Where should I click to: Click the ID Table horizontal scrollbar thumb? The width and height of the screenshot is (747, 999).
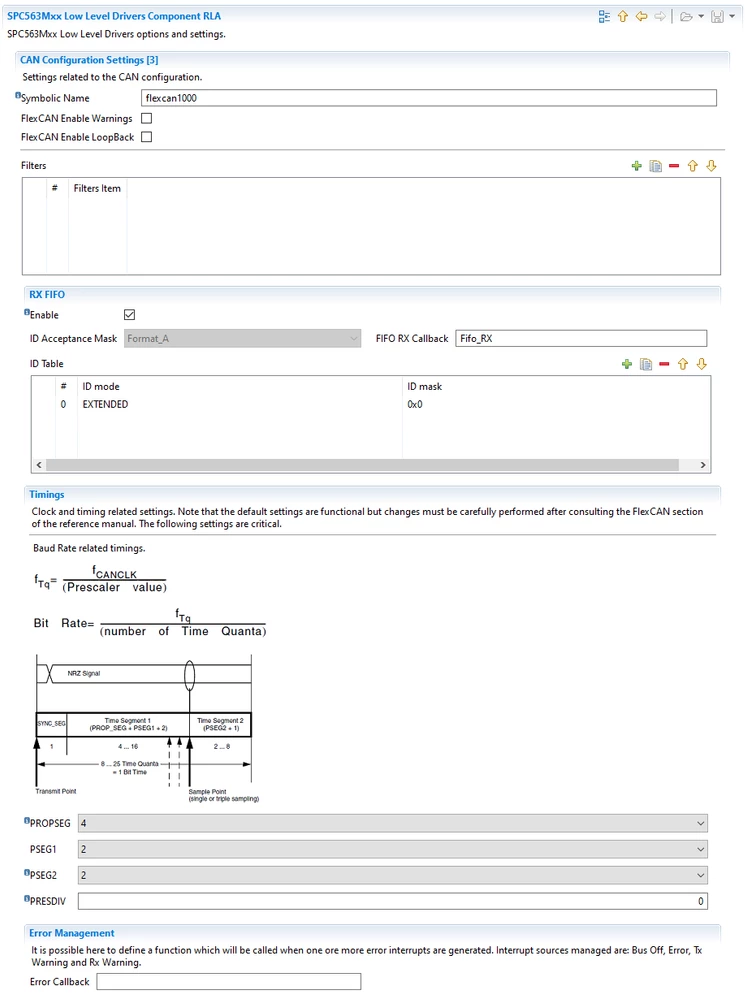(x=362, y=465)
